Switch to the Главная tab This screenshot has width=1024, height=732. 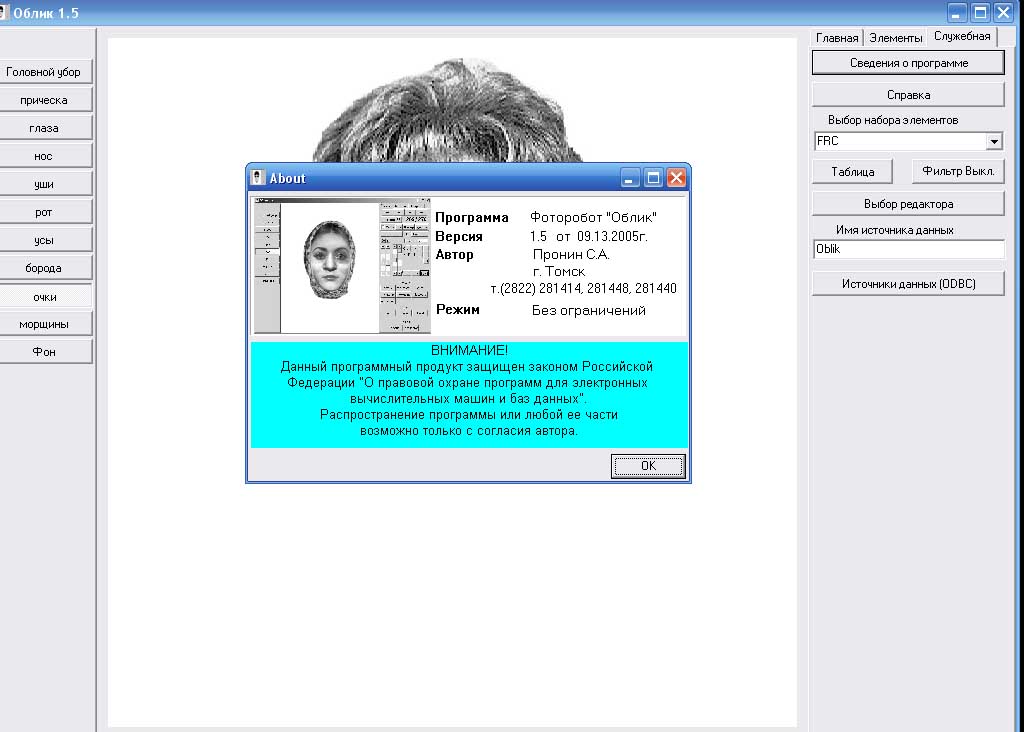click(837, 38)
